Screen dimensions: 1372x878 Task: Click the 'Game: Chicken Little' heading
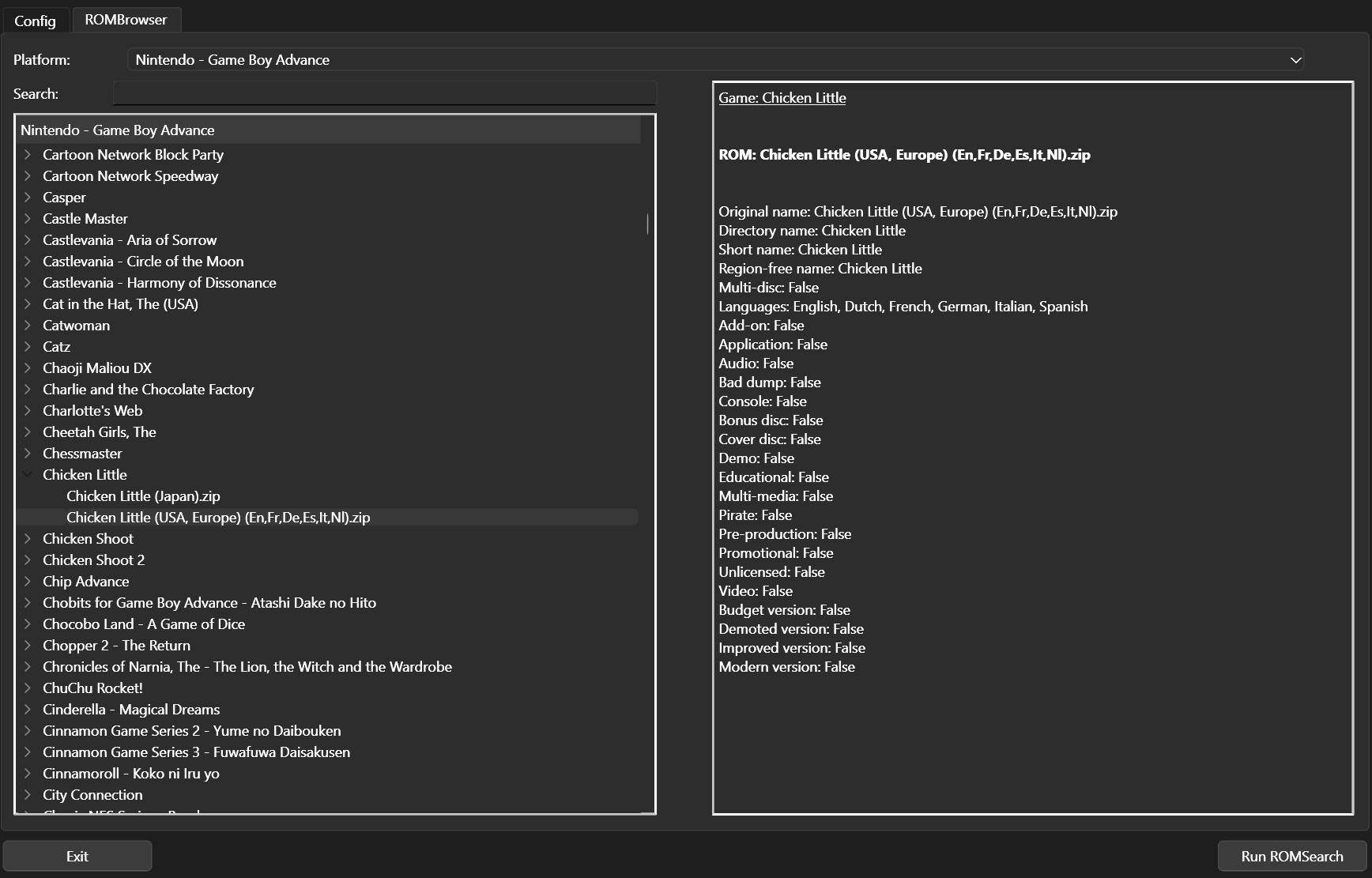tap(782, 98)
